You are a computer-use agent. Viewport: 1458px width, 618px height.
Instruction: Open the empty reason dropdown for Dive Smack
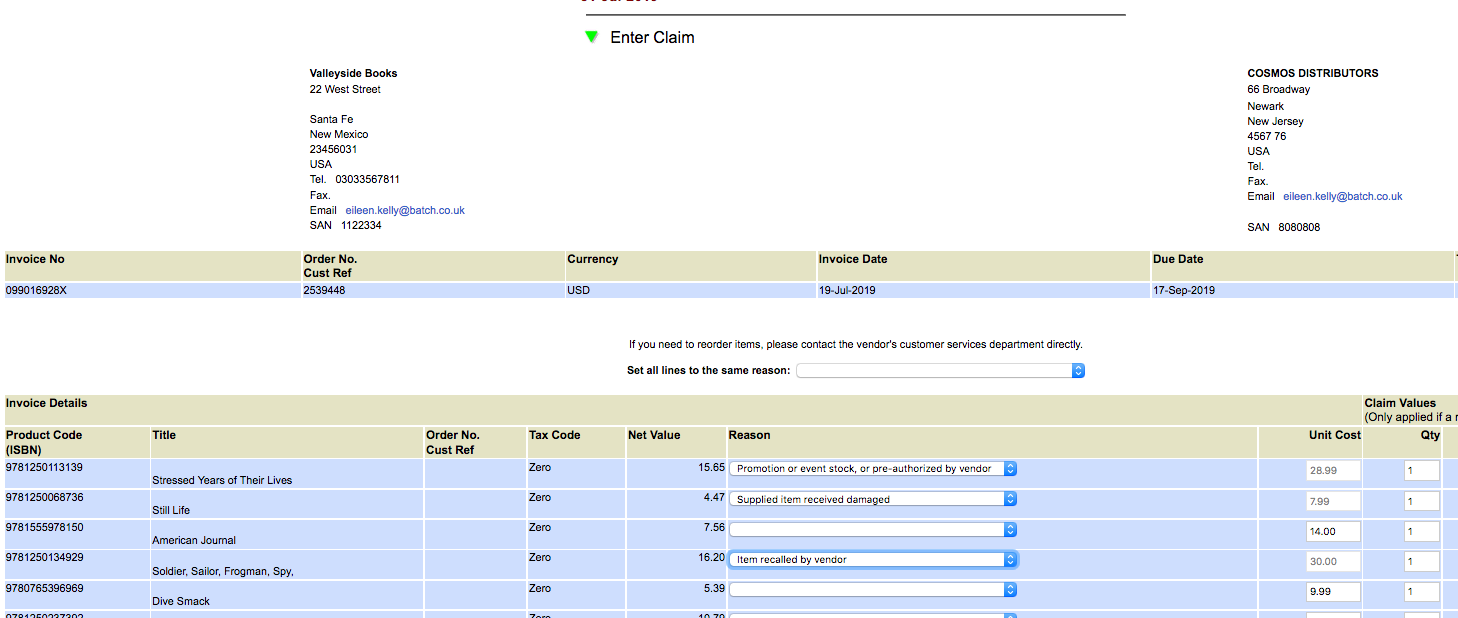pos(870,589)
